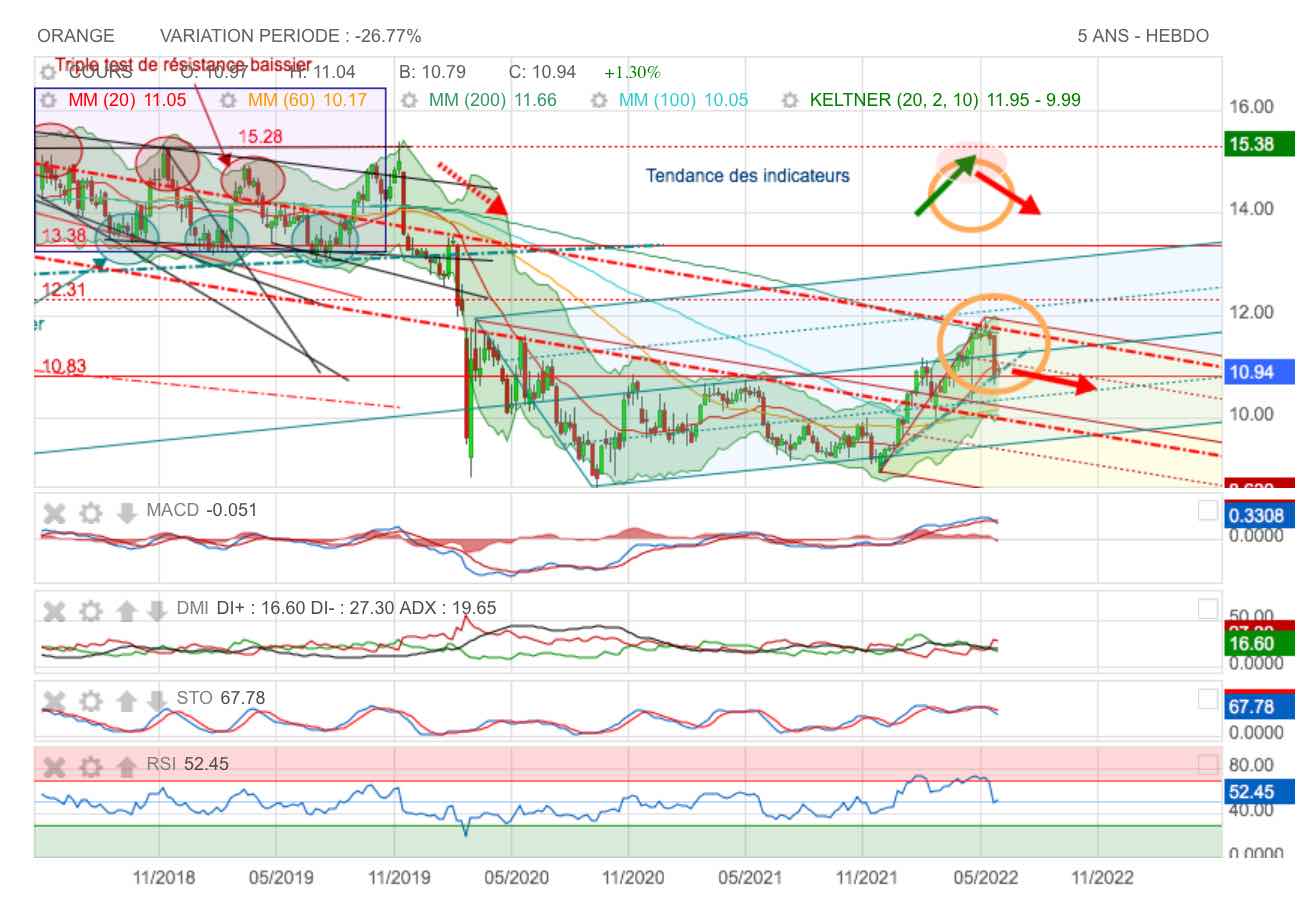Click the 11/2020 date on time axis
This screenshot has height=908, width=1302.
632,878
